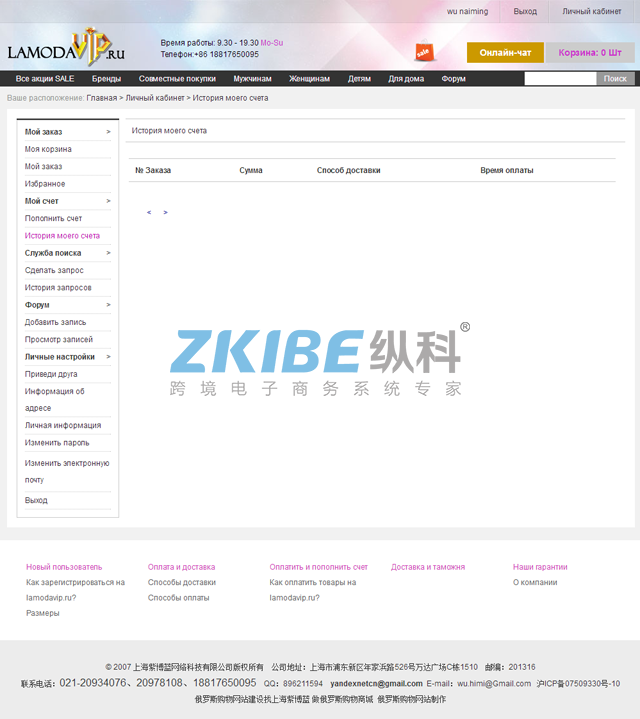Open Оплатить и пополнить счет footer link
Viewport: 640px width, 719px height.
(x=319, y=567)
